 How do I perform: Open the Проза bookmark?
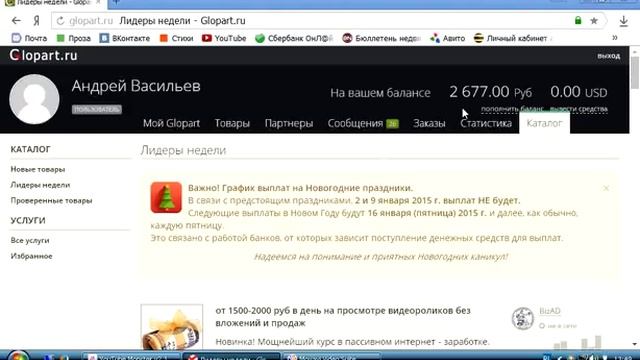[x=73, y=38]
